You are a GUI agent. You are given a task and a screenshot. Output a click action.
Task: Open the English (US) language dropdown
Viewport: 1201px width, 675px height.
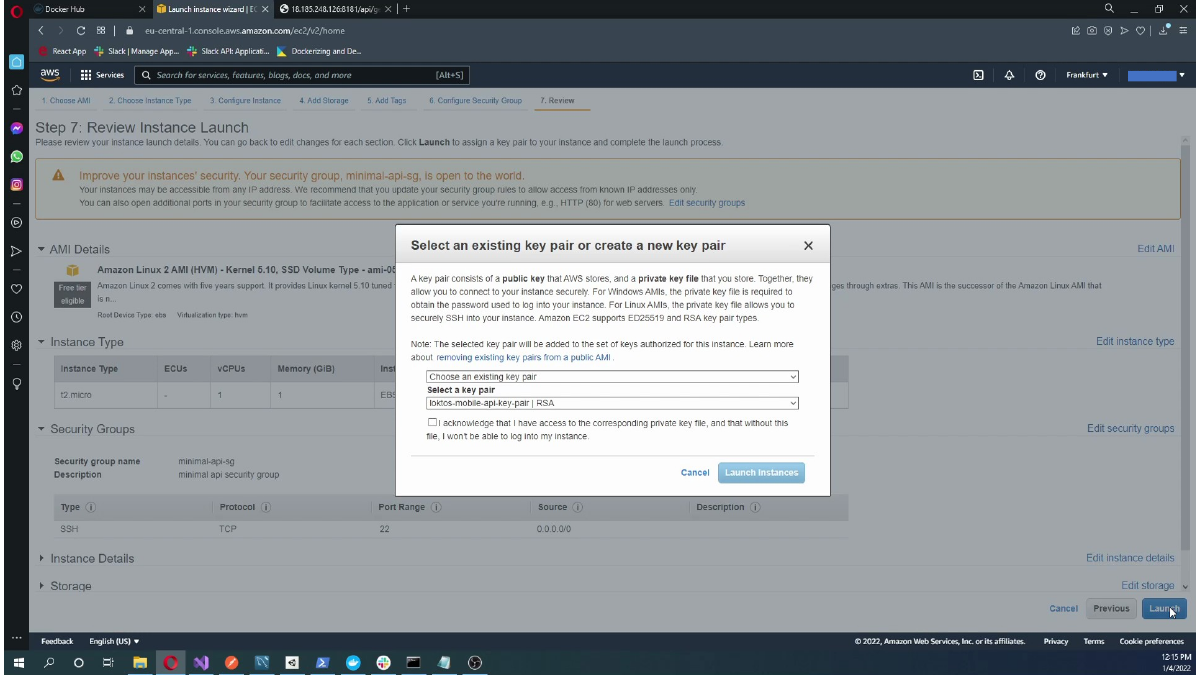tap(115, 641)
